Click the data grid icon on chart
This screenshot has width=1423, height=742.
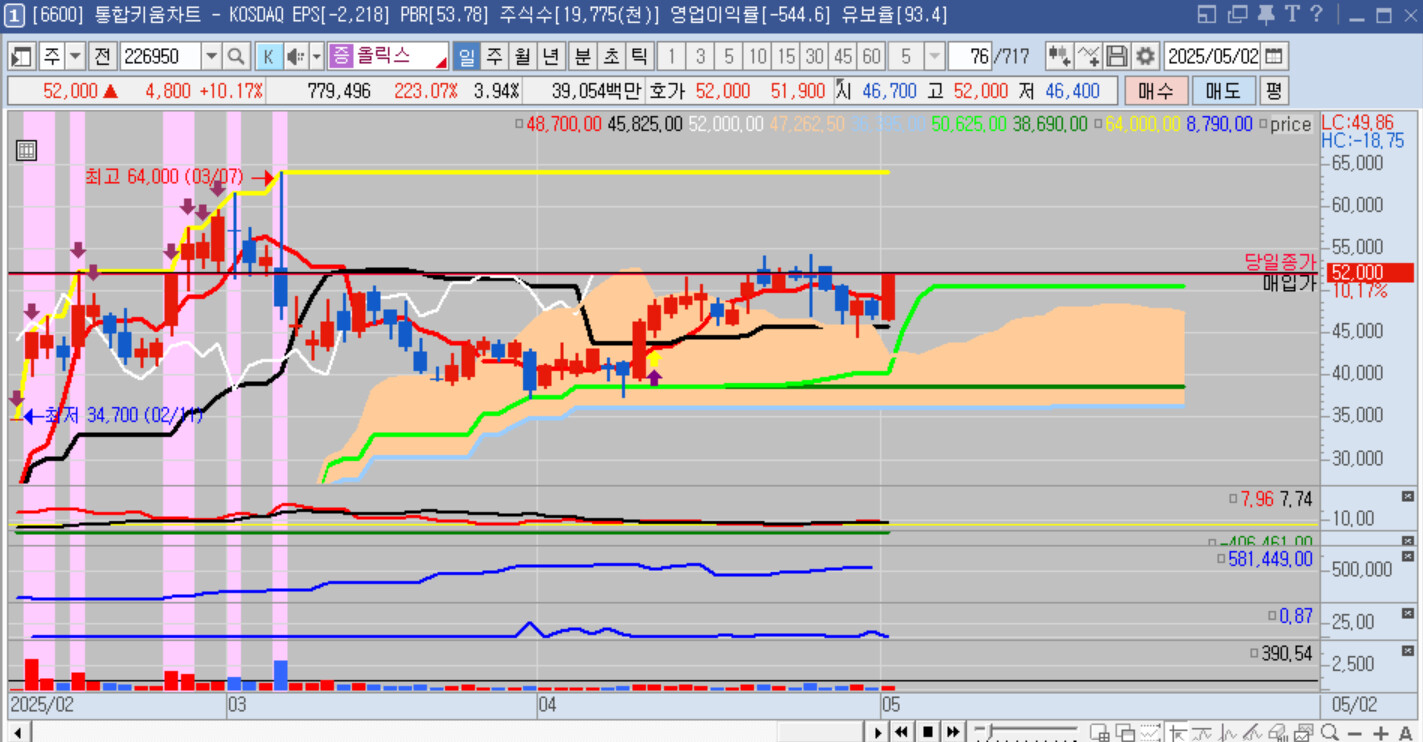[x=26, y=151]
